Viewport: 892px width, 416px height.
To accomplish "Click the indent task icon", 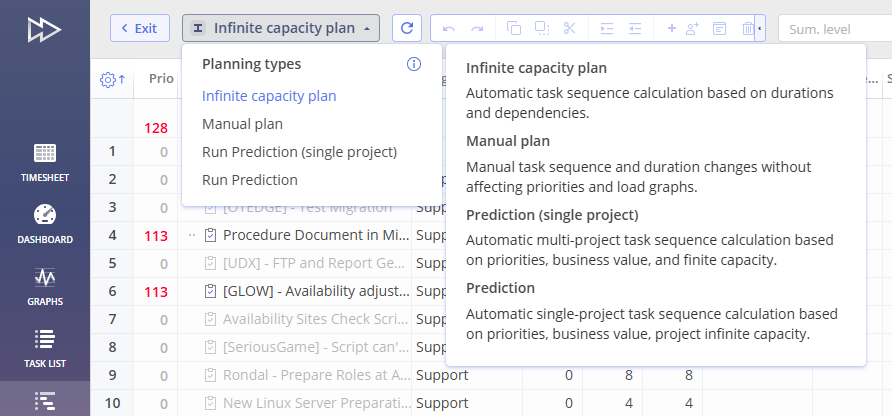I will (x=607, y=28).
